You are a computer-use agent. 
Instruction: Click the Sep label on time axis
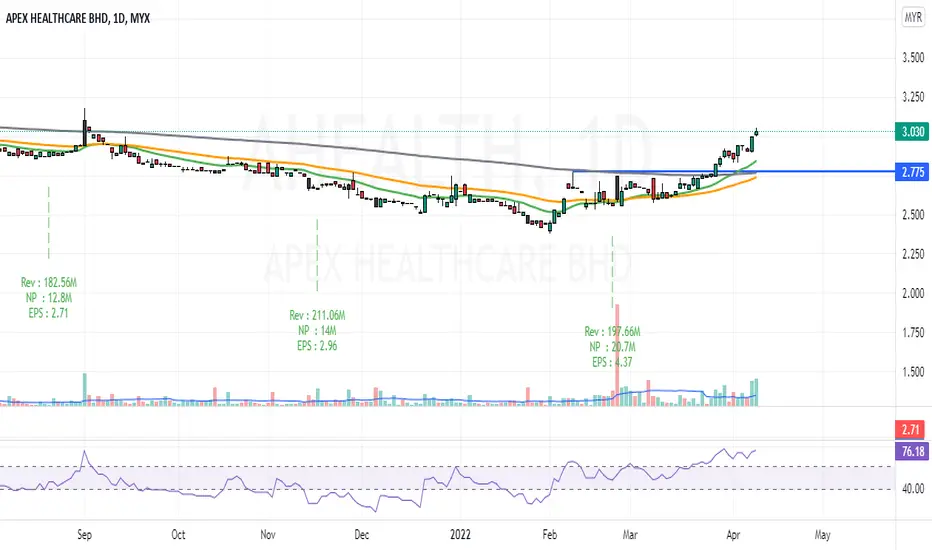(x=84, y=535)
